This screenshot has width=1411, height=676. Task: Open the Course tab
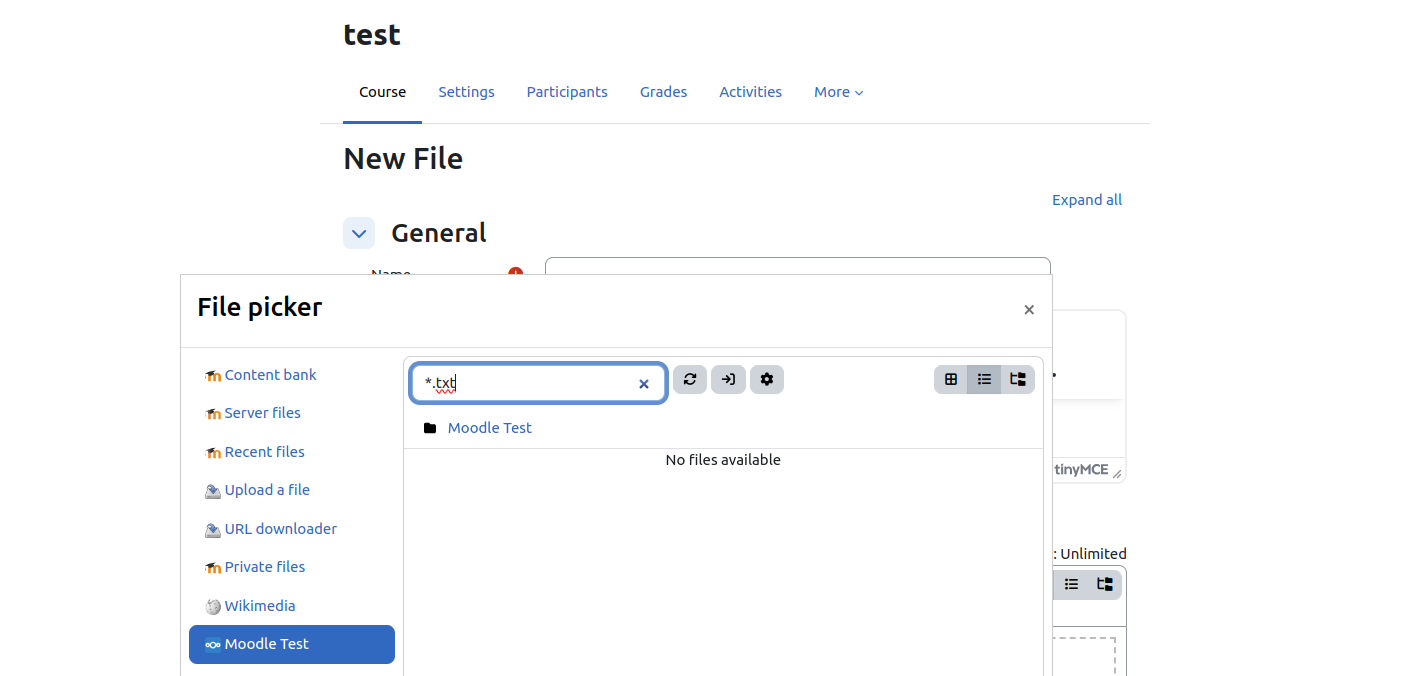point(382,92)
